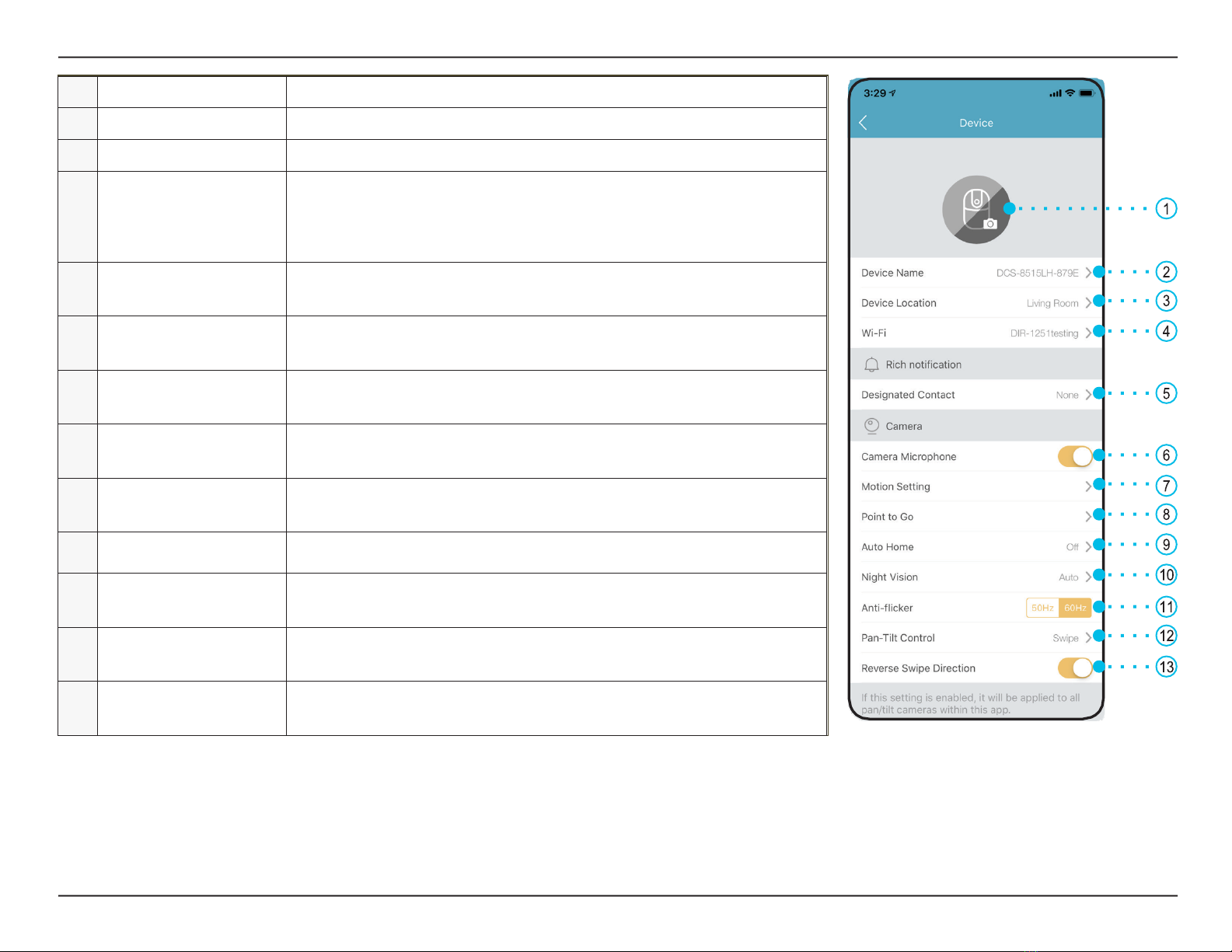Tap the 3:29 clock in status bar
This screenshot has height=952, width=1232.
874,93
